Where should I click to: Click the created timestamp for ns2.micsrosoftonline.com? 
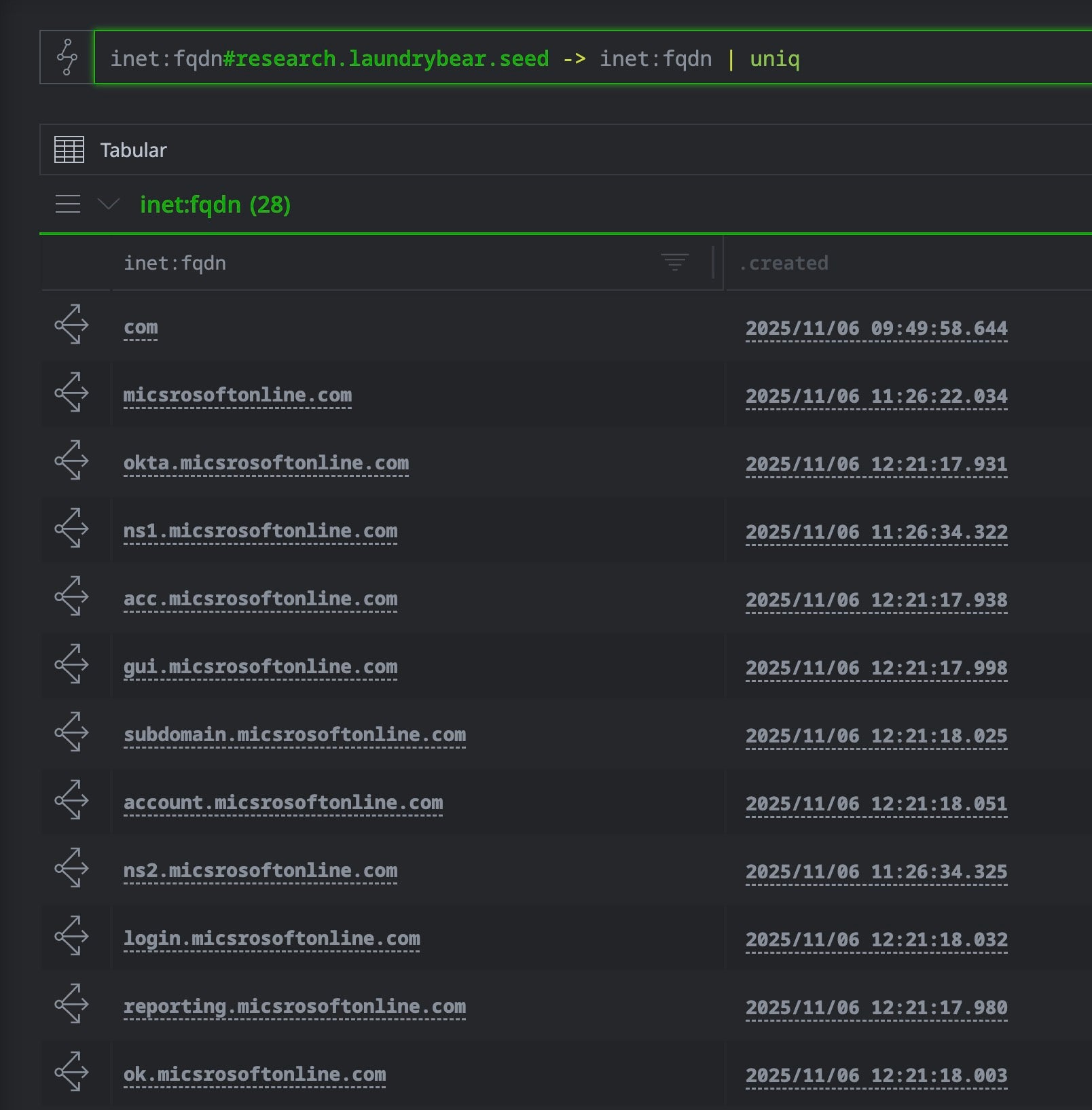[876, 871]
